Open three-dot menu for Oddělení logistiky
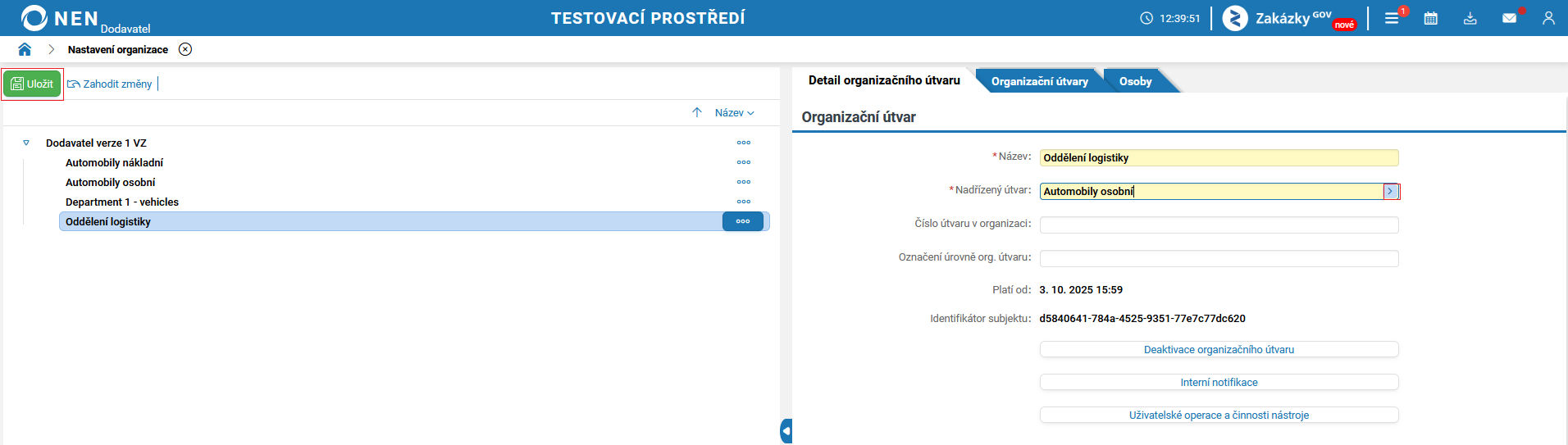1568x445 pixels. coord(743,221)
